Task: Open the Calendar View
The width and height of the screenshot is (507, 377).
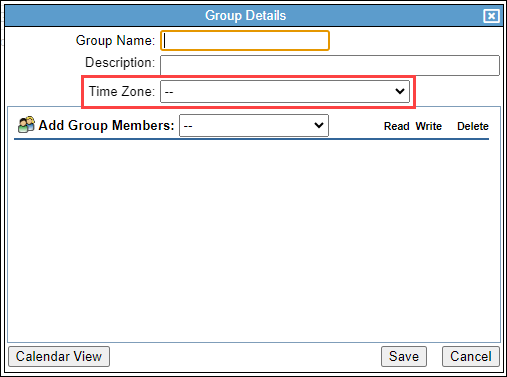Action: coord(59,356)
